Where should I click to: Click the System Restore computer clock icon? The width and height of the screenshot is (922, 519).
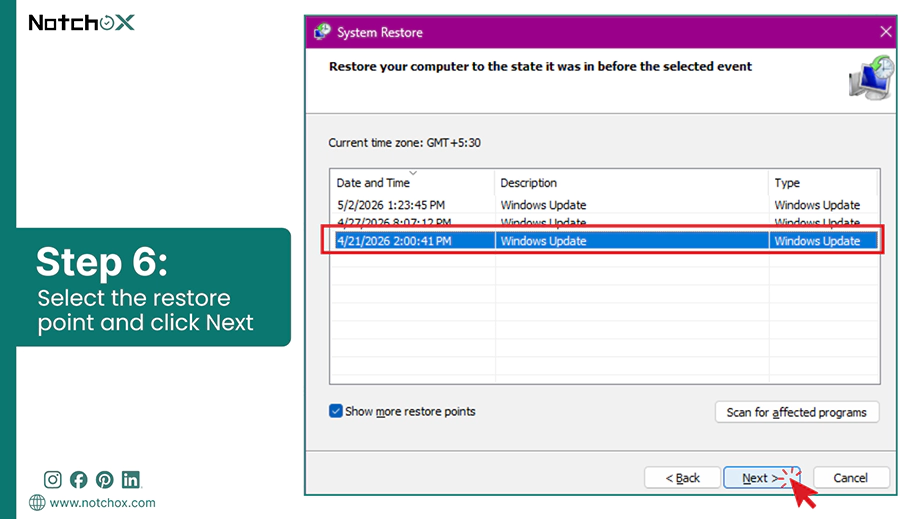click(x=871, y=77)
